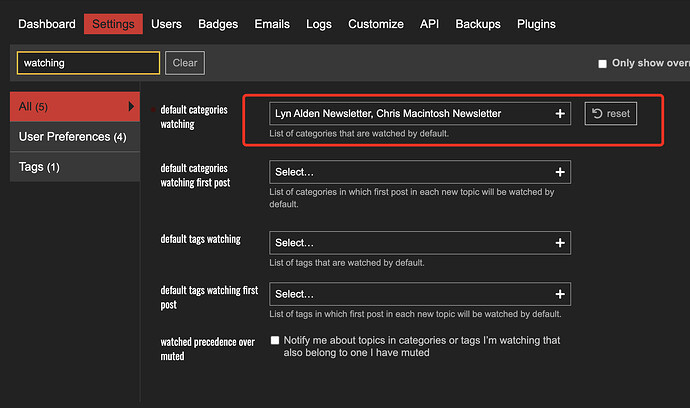Click the arrow on the All (5) row
Screen dimensions: 690x408
131,106
